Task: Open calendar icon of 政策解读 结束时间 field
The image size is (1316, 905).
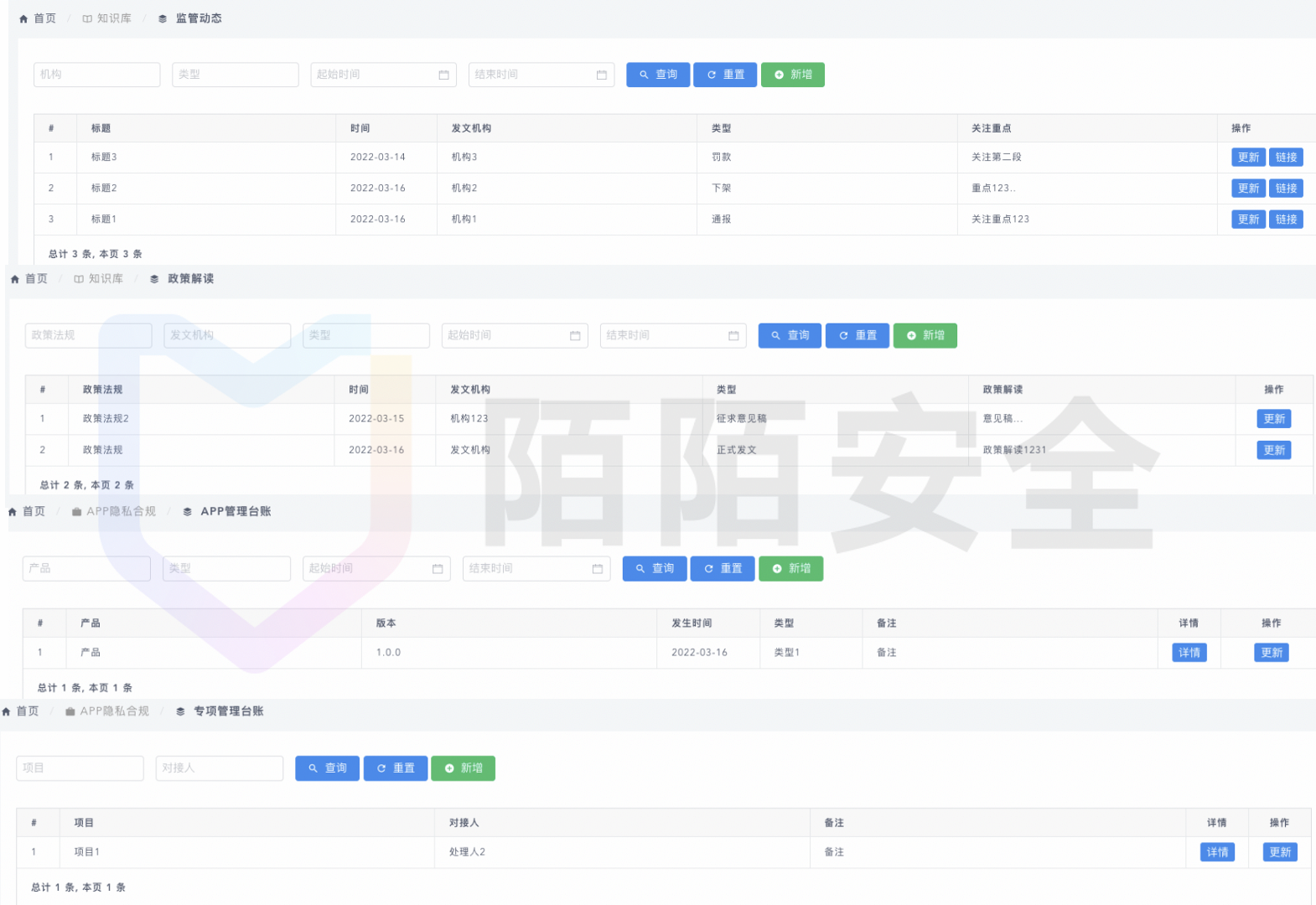Action: click(x=733, y=335)
